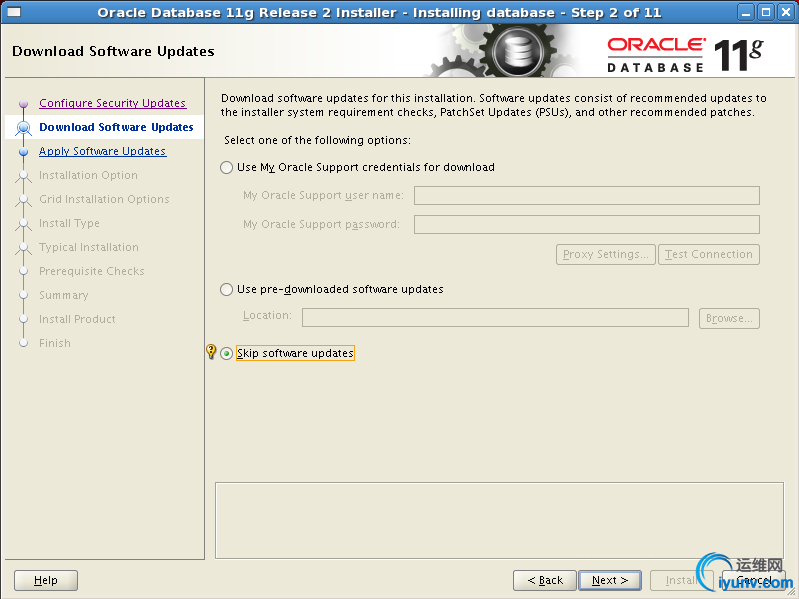Click the window menu icon in title bar
Viewport: 799px width, 599px height.
coord(14,12)
